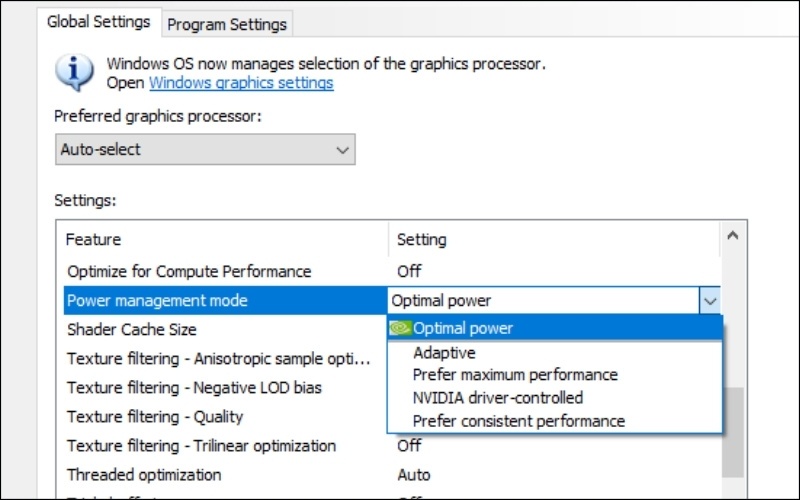Choose NVIDIA driver-controlled option

click(x=497, y=398)
